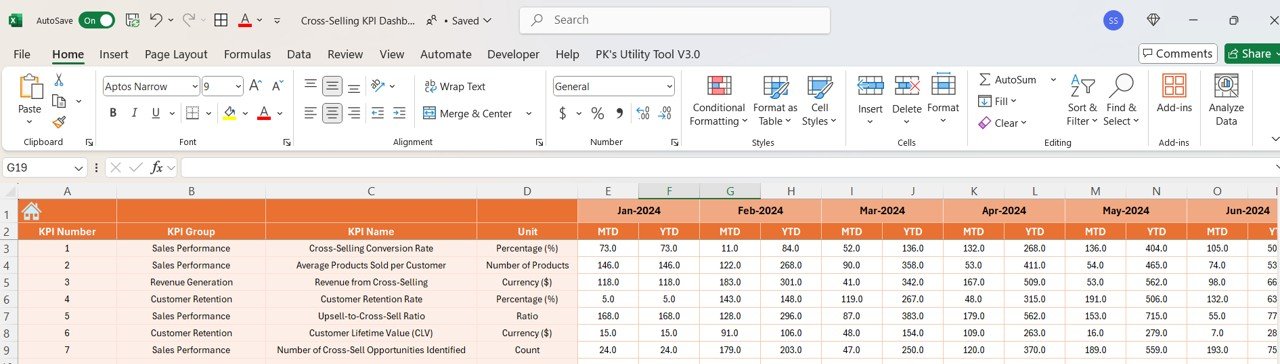Click the Cut scissors icon

pyautogui.click(x=59, y=80)
